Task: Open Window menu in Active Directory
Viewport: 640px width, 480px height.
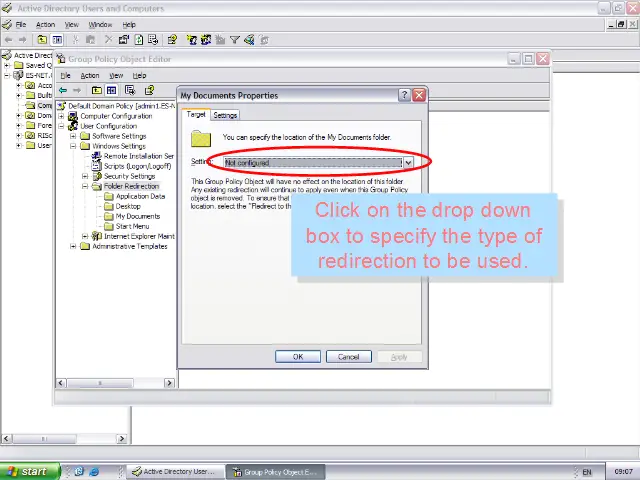Action: coord(100,24)
